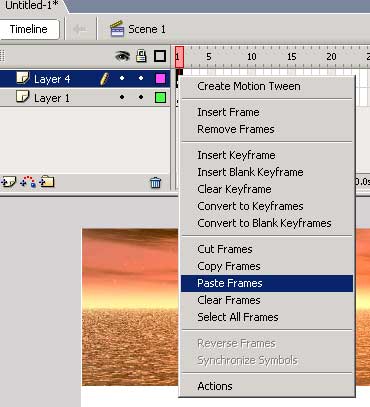The height and width of the screenshot is (407, 370).
Task: Click the back arrow beside Timeline
Action: [x=80, y=29]
